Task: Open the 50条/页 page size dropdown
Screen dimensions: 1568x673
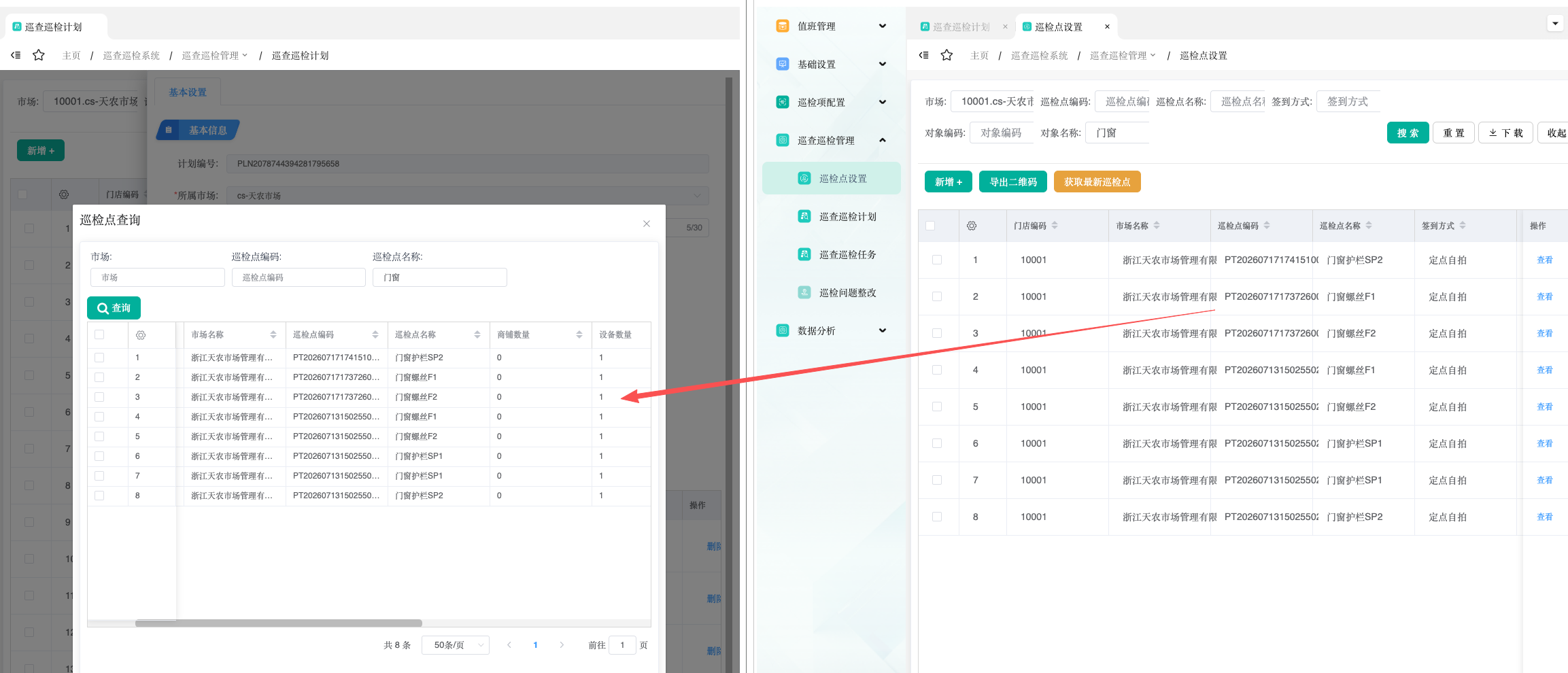Action: (456, 644)
